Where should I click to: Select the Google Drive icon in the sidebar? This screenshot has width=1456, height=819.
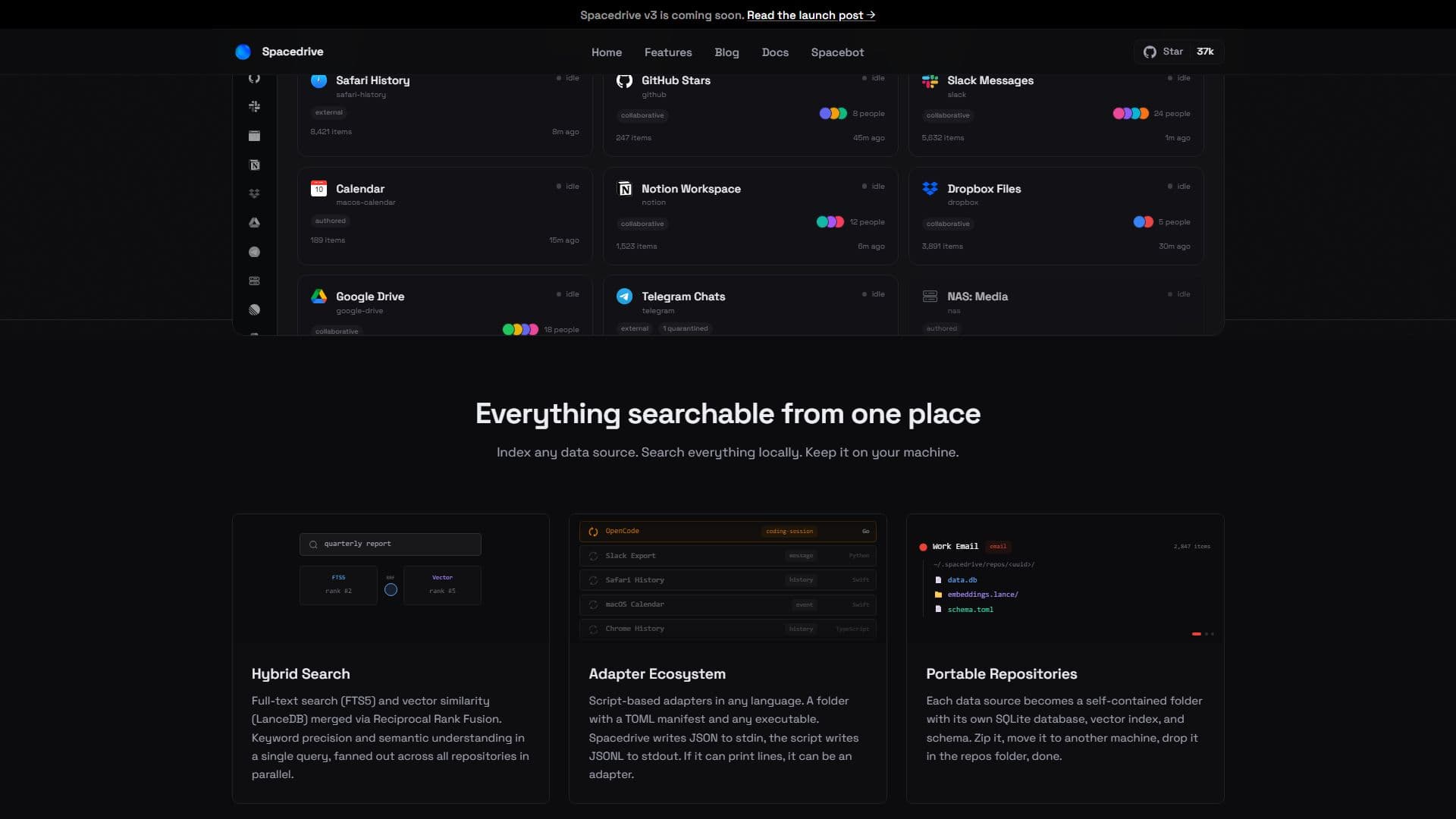[x=254, y=222]
